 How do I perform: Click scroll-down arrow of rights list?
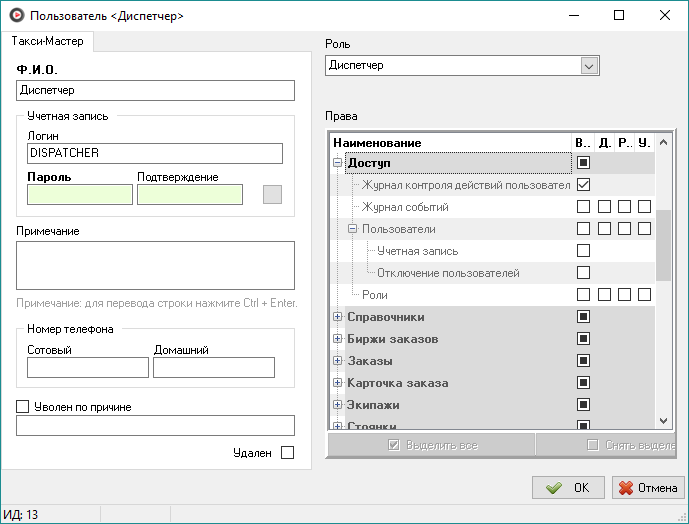663,421
